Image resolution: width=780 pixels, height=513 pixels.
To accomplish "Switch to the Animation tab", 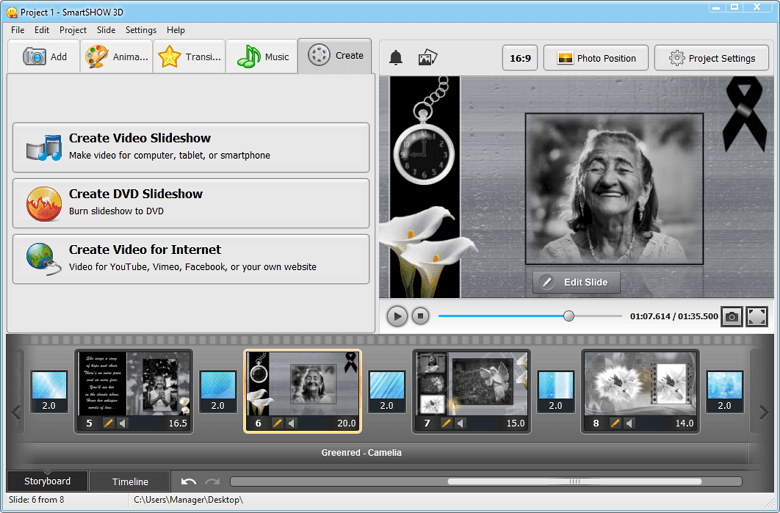I will (x=116, y=56).
